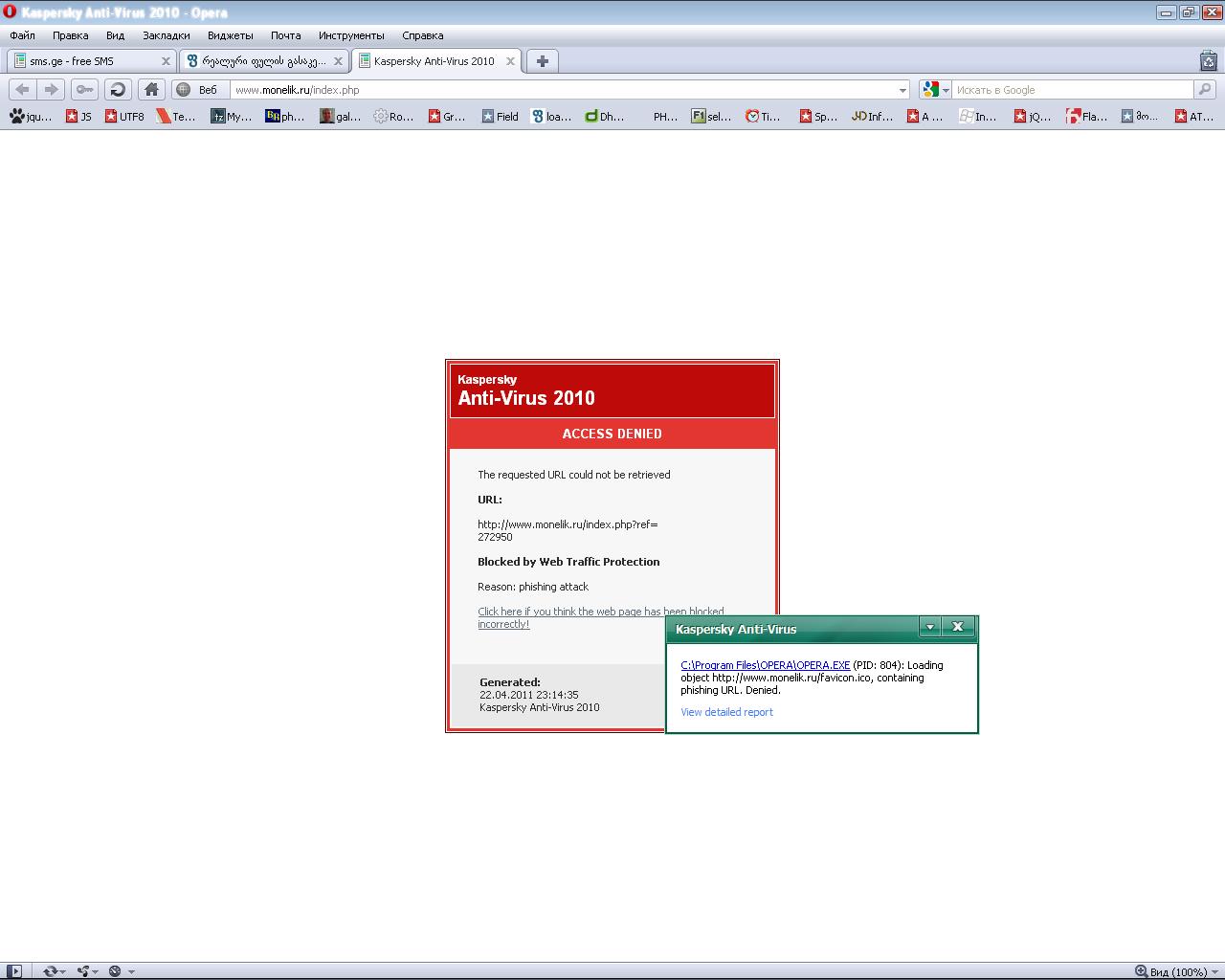Open the sel... bookmark
This screenshot has height=980, width=1225.
tap(712, 116)
